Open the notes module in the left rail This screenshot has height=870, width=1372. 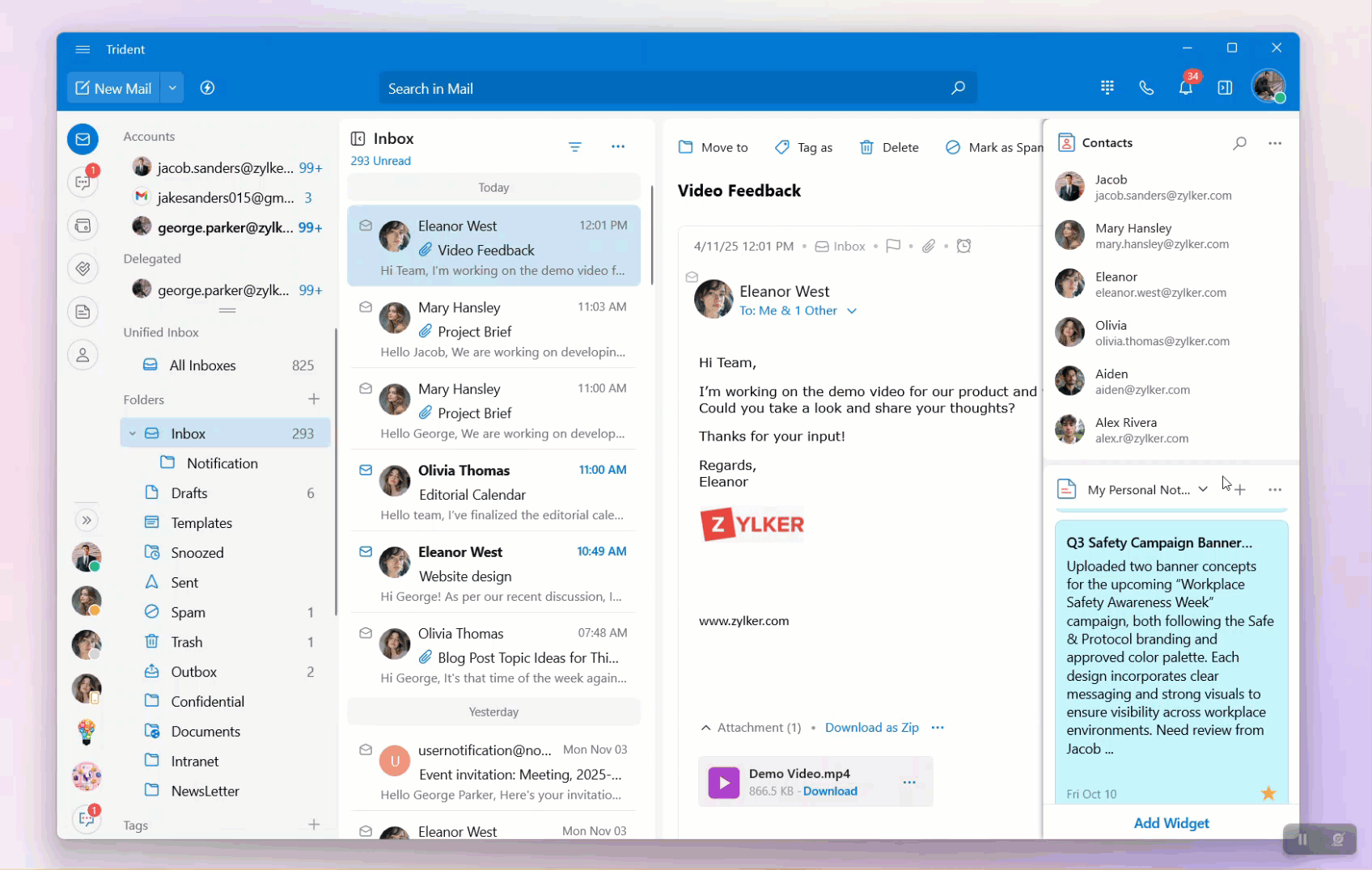coord(83,311)
